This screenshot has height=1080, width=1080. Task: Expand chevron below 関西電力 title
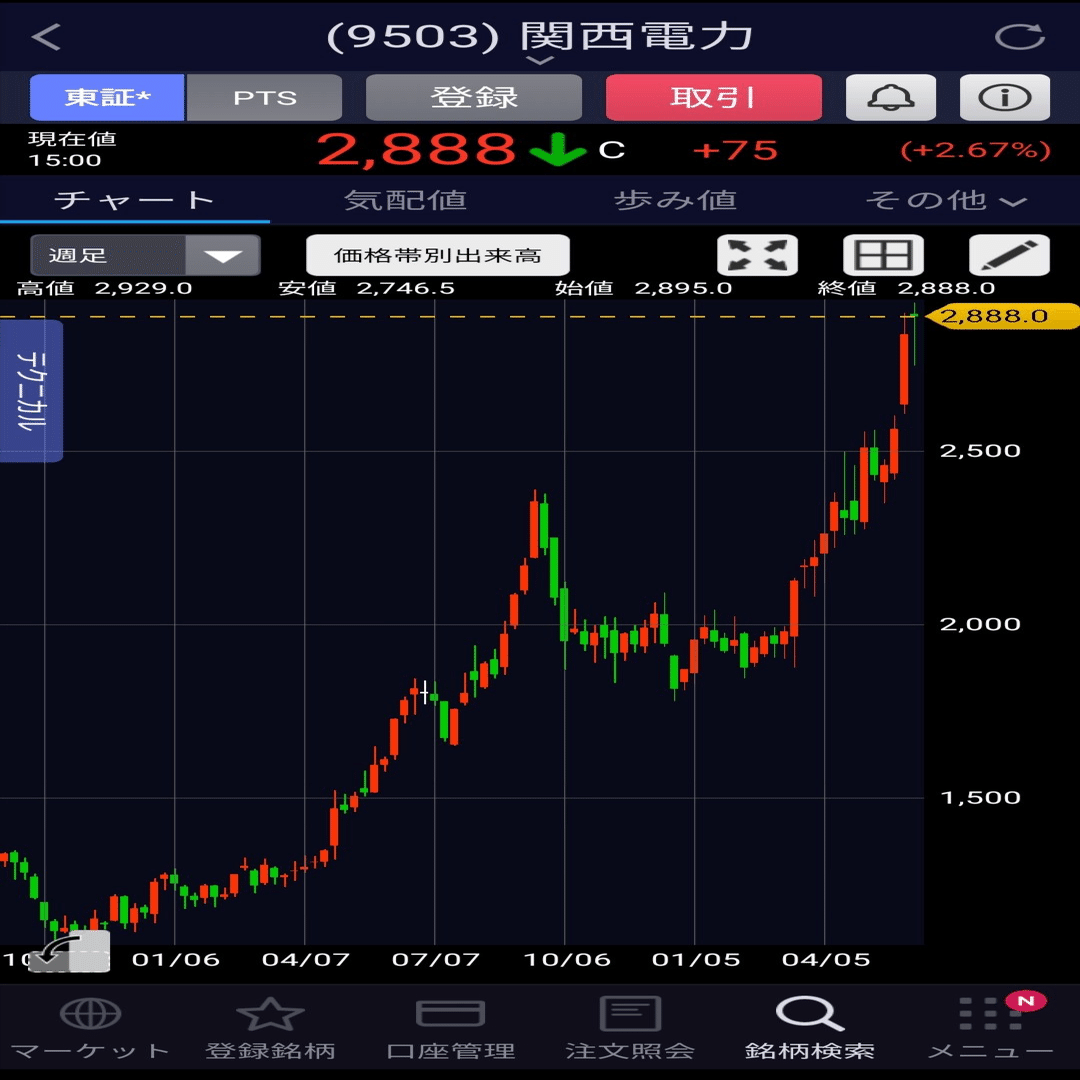click(540, 61)
